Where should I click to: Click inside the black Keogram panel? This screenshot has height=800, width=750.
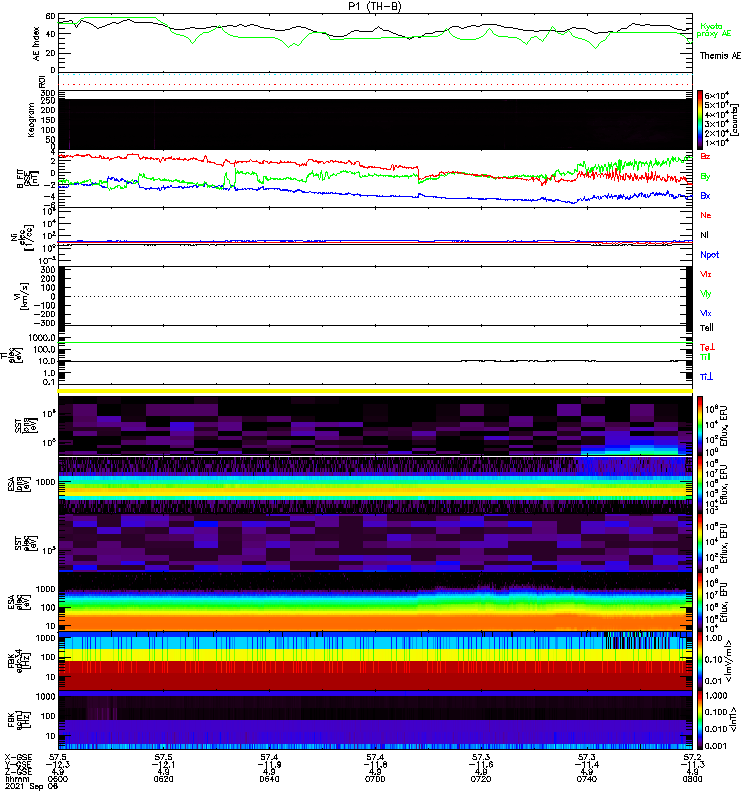coord(375,124)
